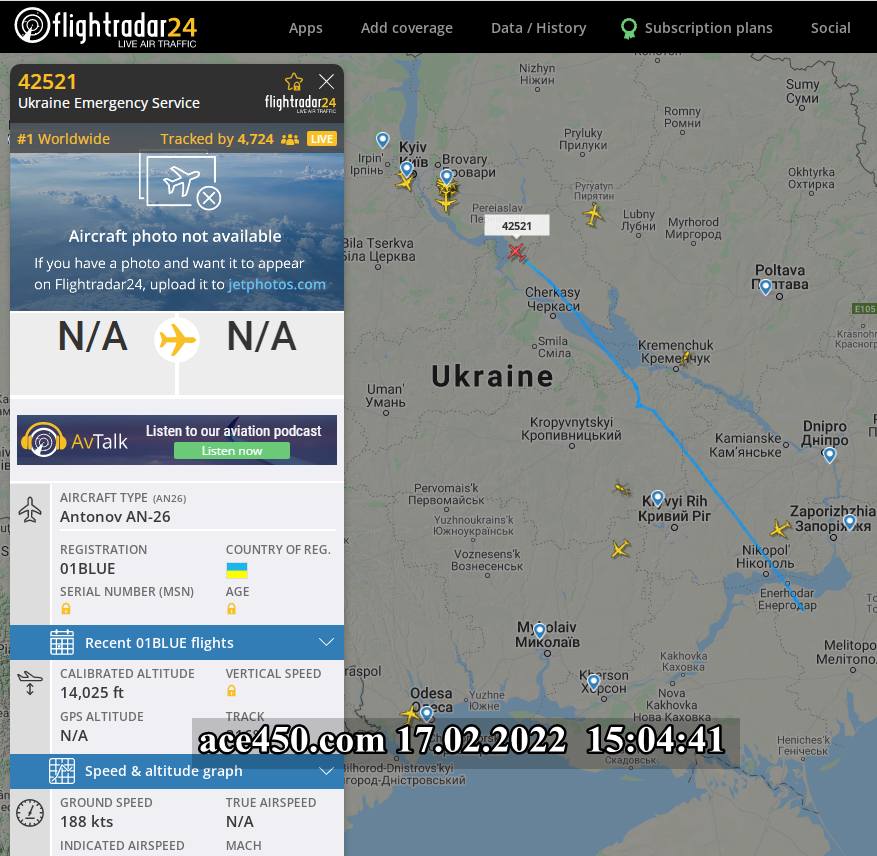
Task: Select the red aircraft icon labeled 42521
Action: 517,252
